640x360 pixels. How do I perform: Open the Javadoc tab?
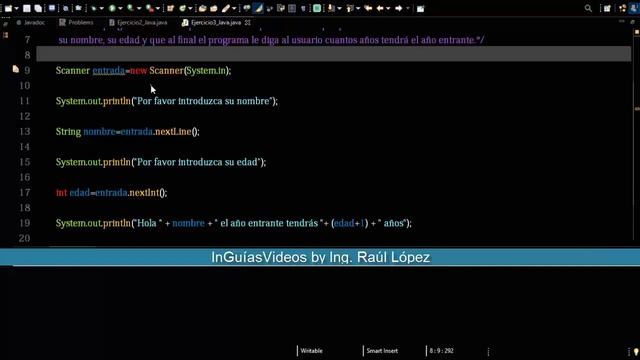click(31, 22)
